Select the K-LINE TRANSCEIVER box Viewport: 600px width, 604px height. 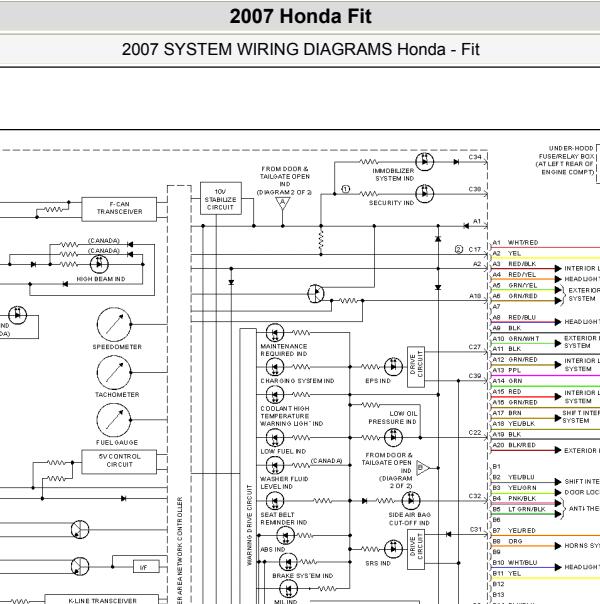click(x=102, y=599)
